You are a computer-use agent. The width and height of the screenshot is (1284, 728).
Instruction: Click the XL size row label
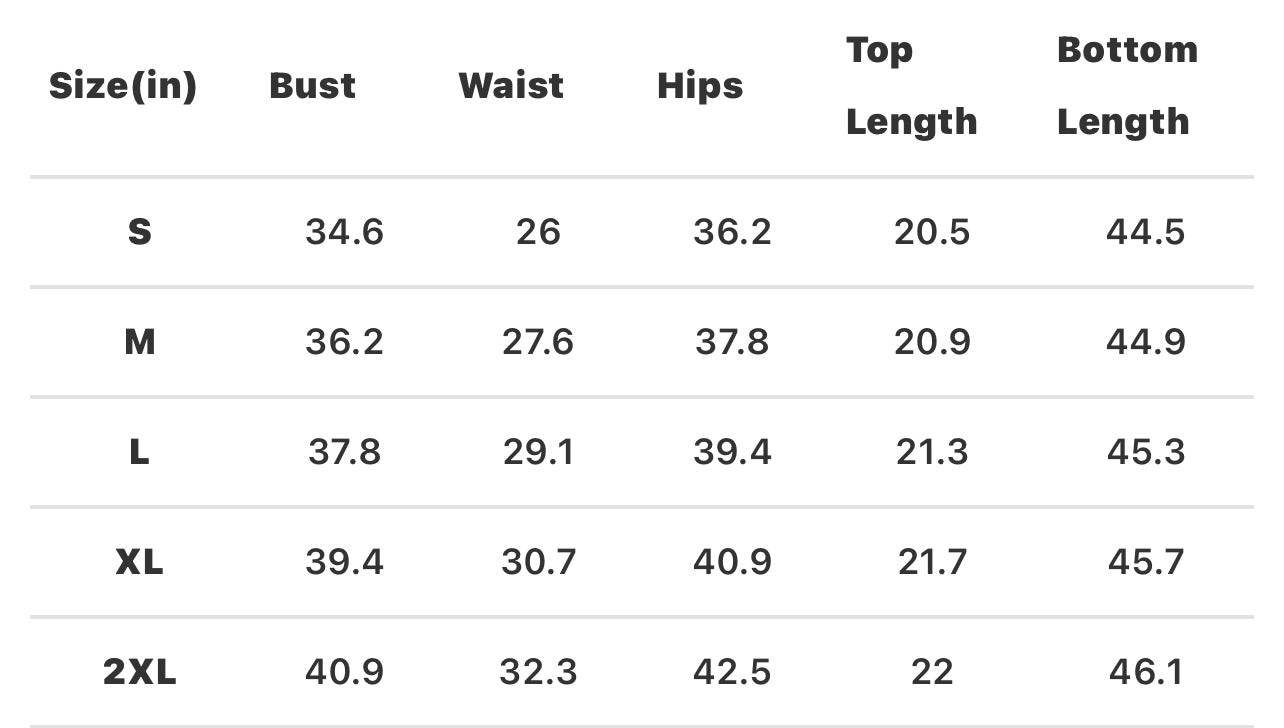(140, 562)
